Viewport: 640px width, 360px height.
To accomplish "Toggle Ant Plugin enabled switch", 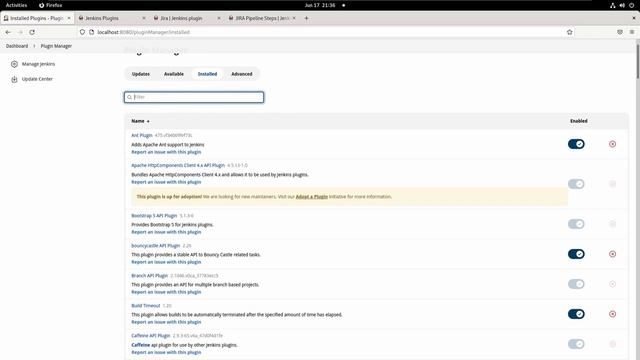I will tap(576, 144).
